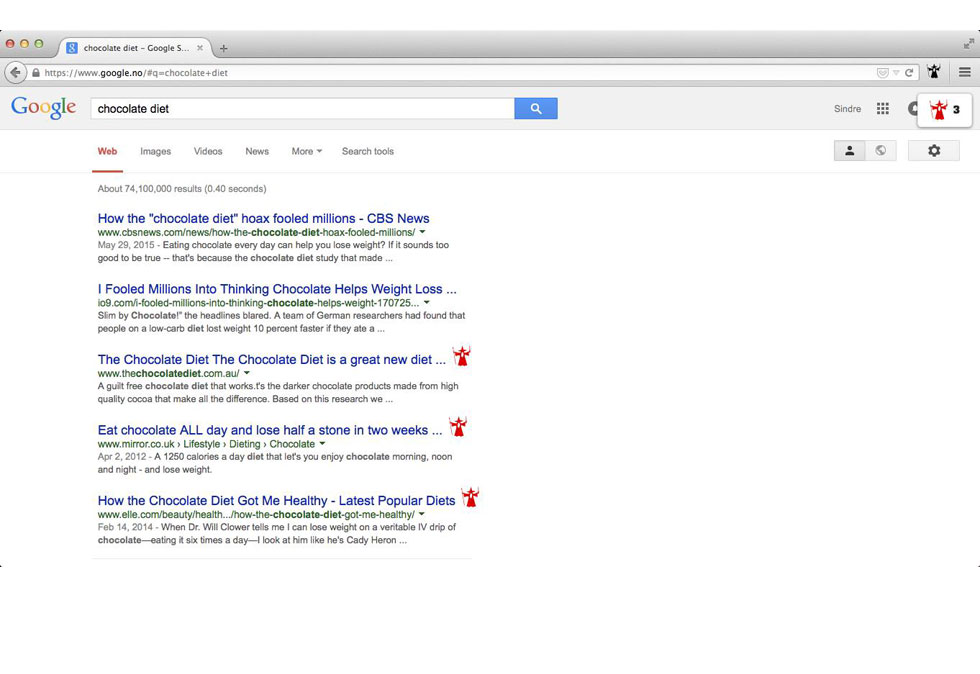The width and height of the screenshot is (980, 674).
Task: Click the fullscreen arrows in window corner
Action: coord(968,44)
